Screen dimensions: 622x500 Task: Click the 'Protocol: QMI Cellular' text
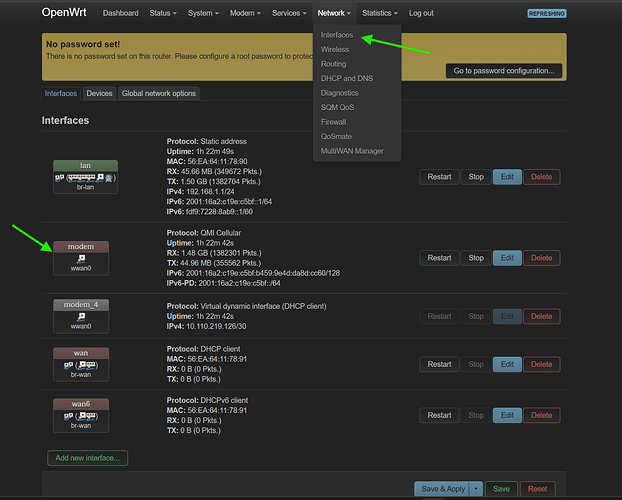[203, 233]
